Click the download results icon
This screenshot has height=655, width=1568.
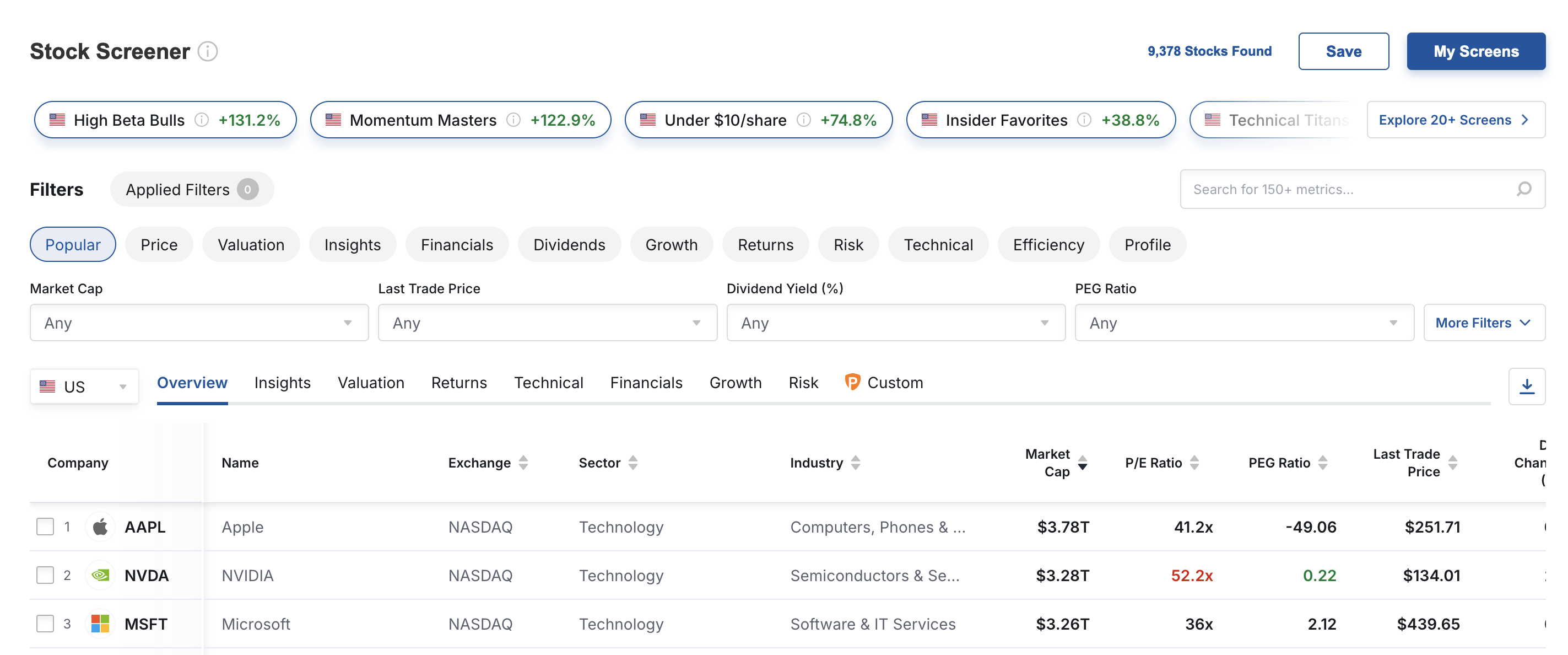[1526, 386]
